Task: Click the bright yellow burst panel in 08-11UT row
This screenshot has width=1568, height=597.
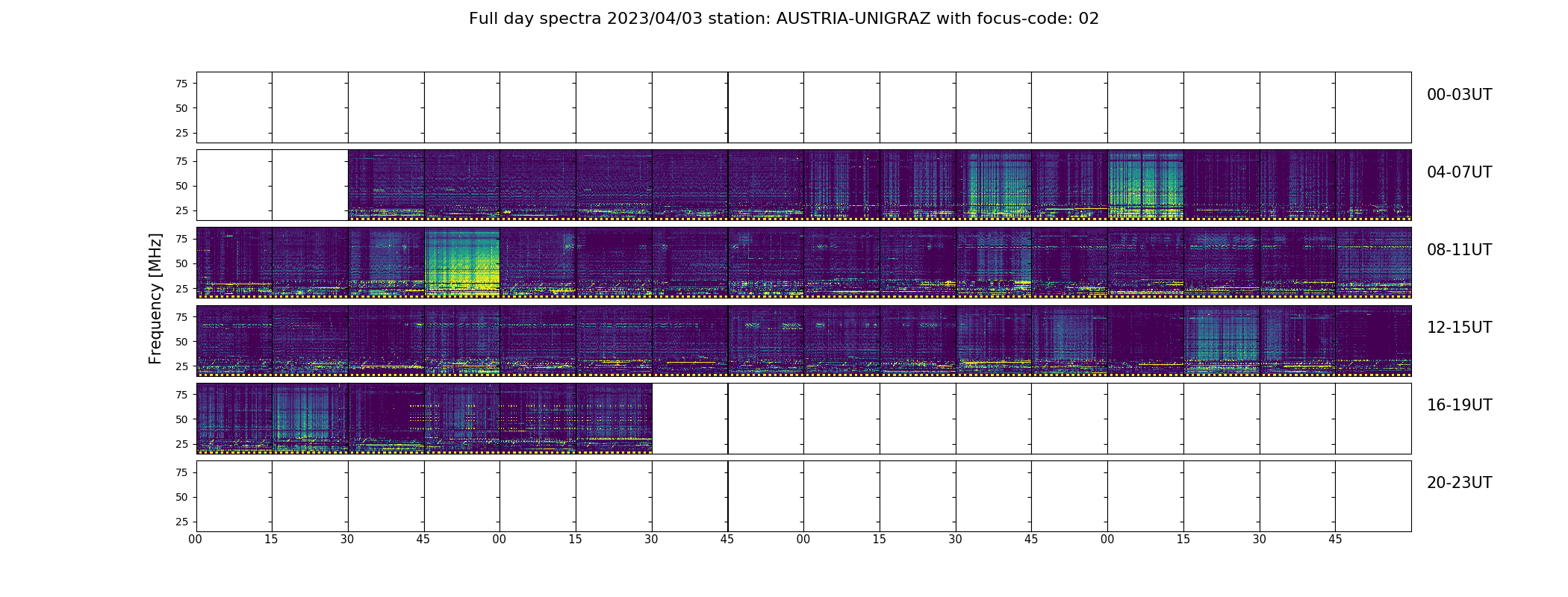Action: pos(461,263)
